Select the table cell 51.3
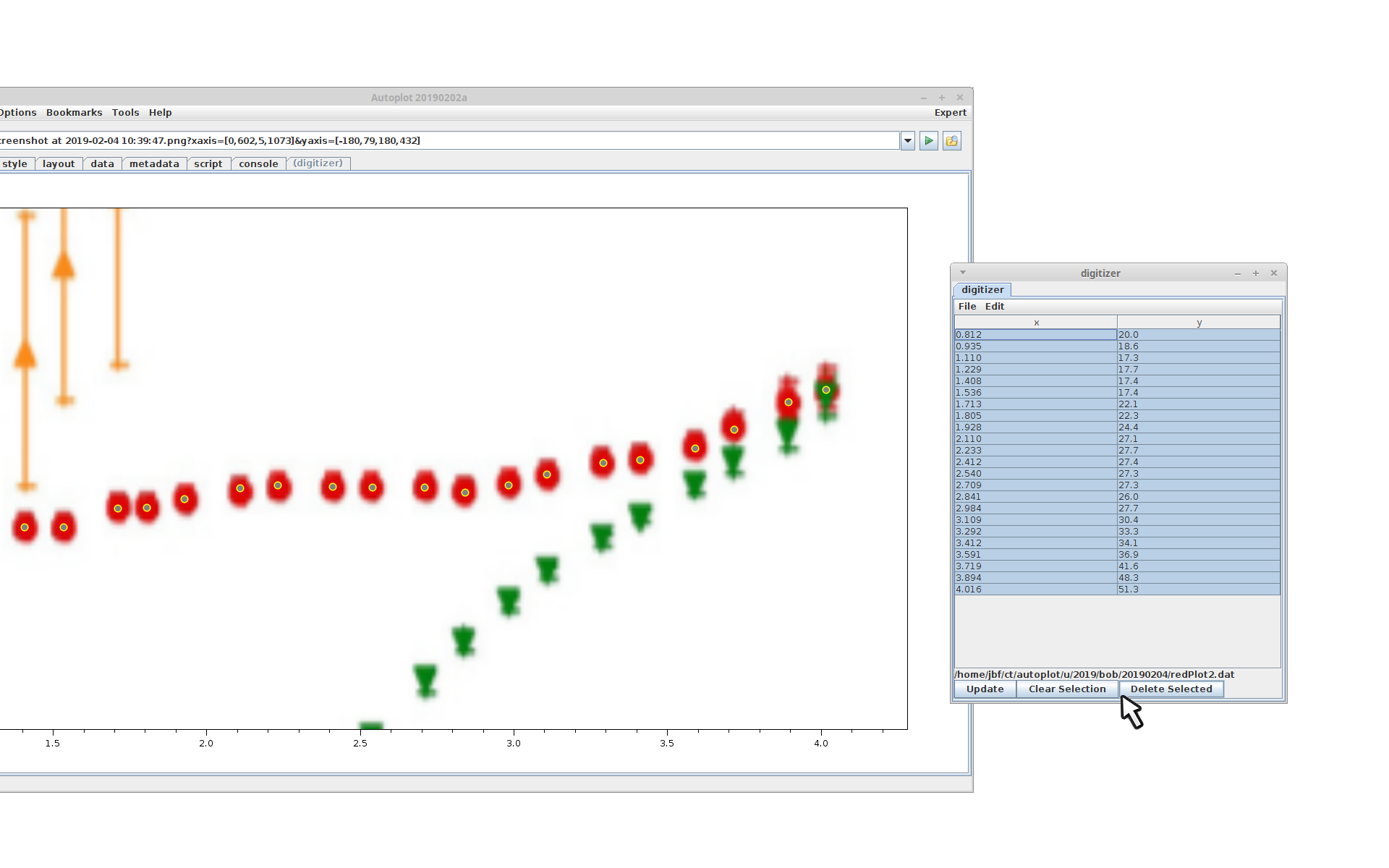The width and height of the screenshot is (1389, 868). 1199,590
